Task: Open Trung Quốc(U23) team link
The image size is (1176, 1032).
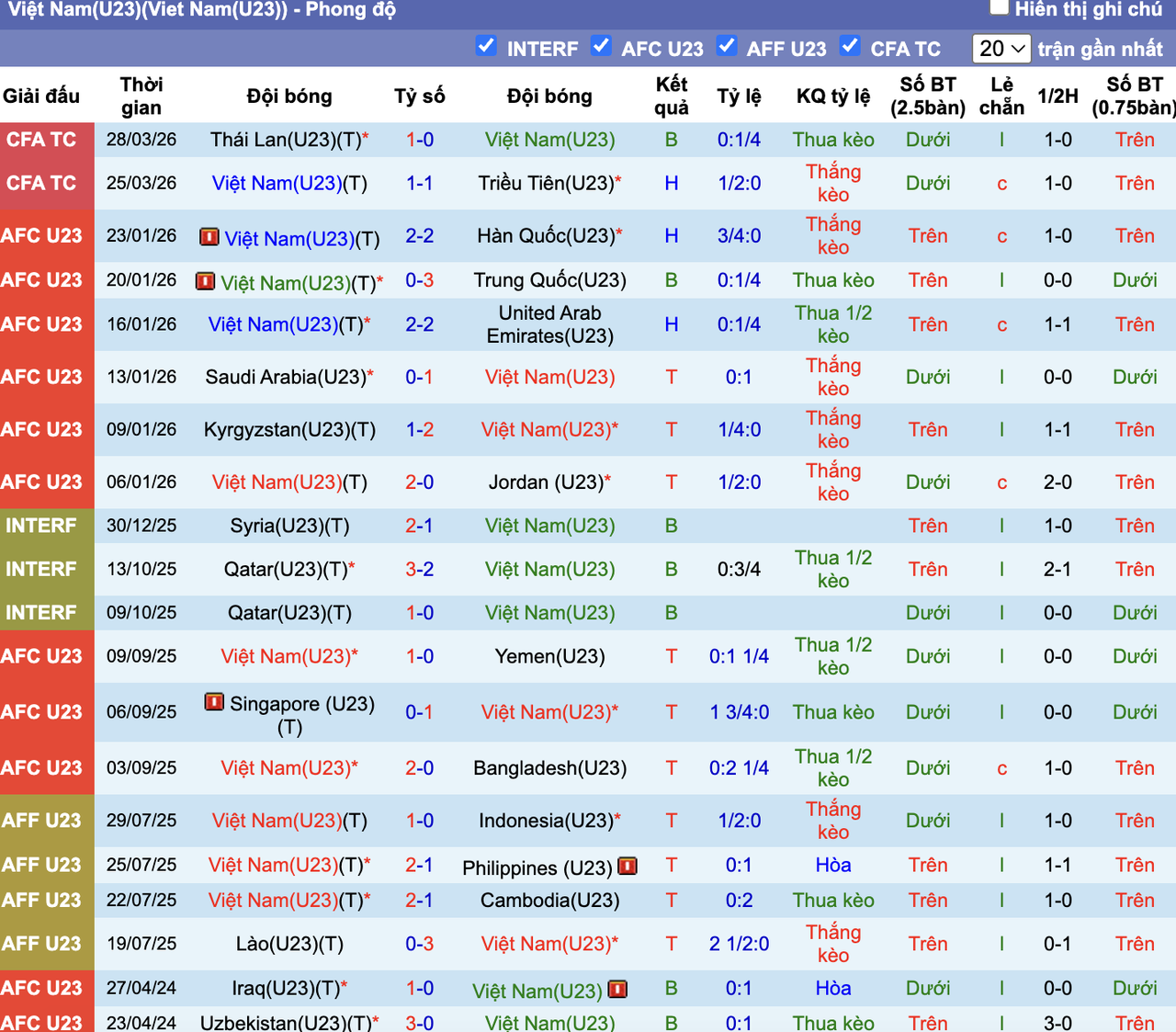Action: (x=550, y=280)
